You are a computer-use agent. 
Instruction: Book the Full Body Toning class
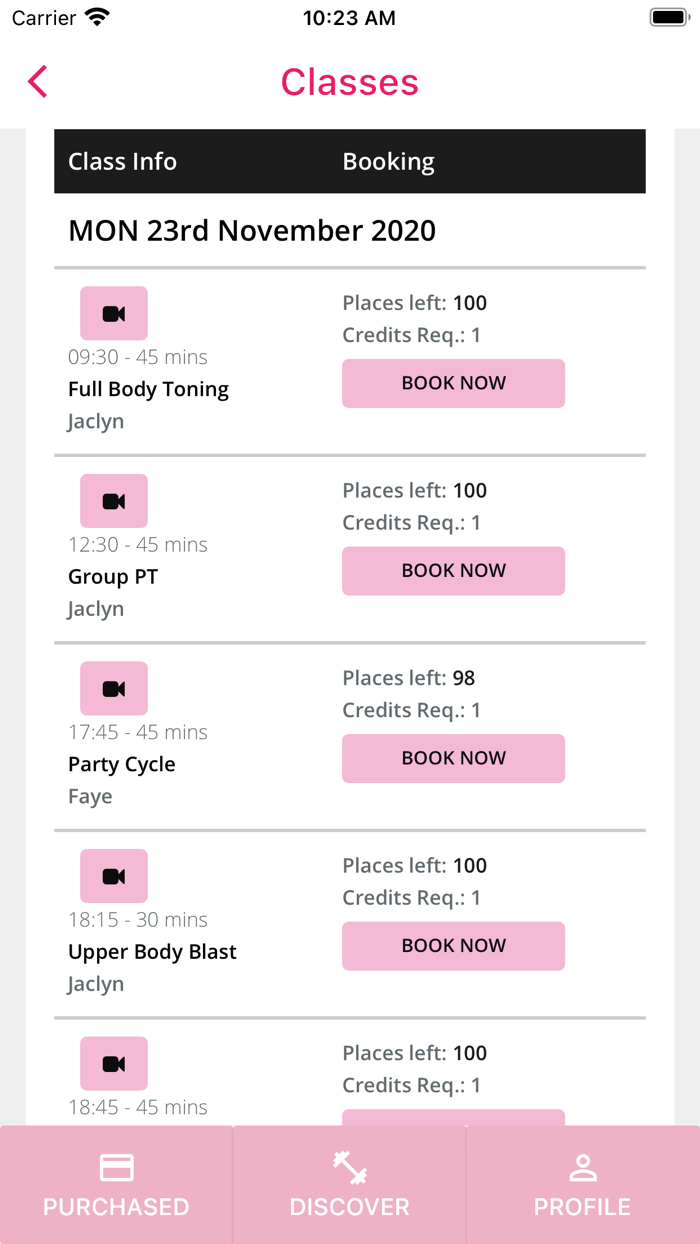[x=453, y=383]
